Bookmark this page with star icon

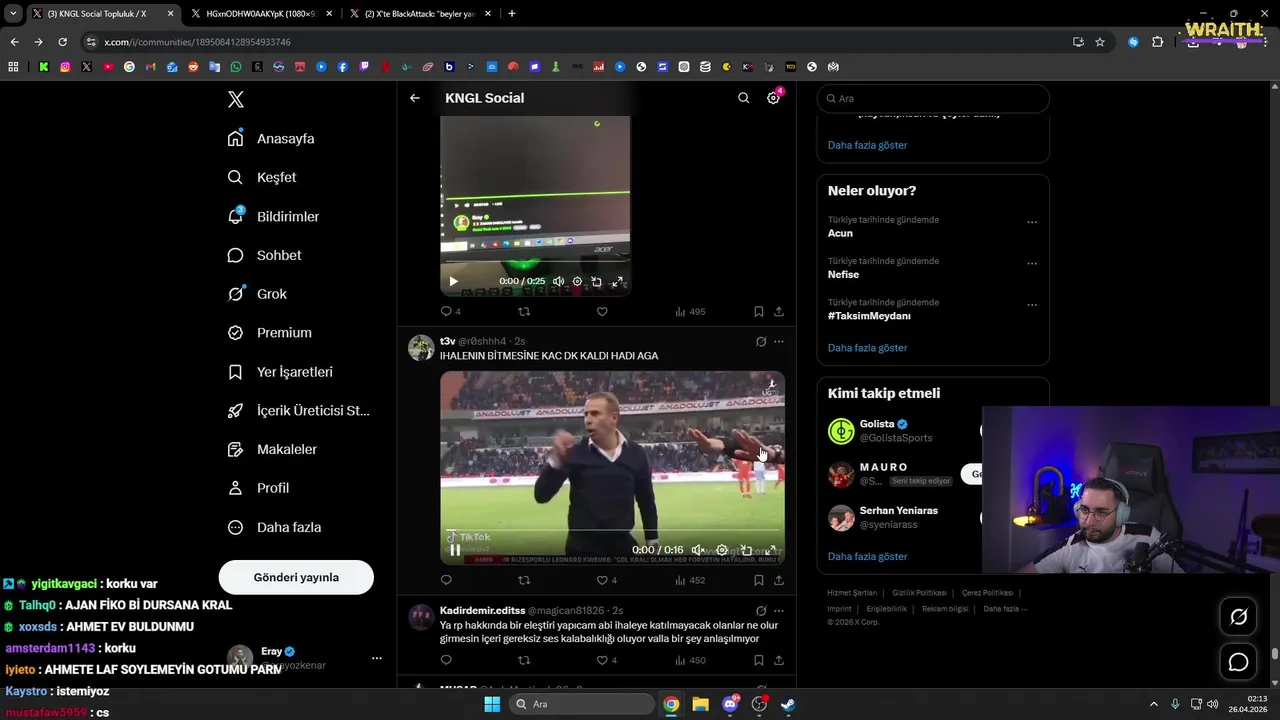click(1100, 42)
